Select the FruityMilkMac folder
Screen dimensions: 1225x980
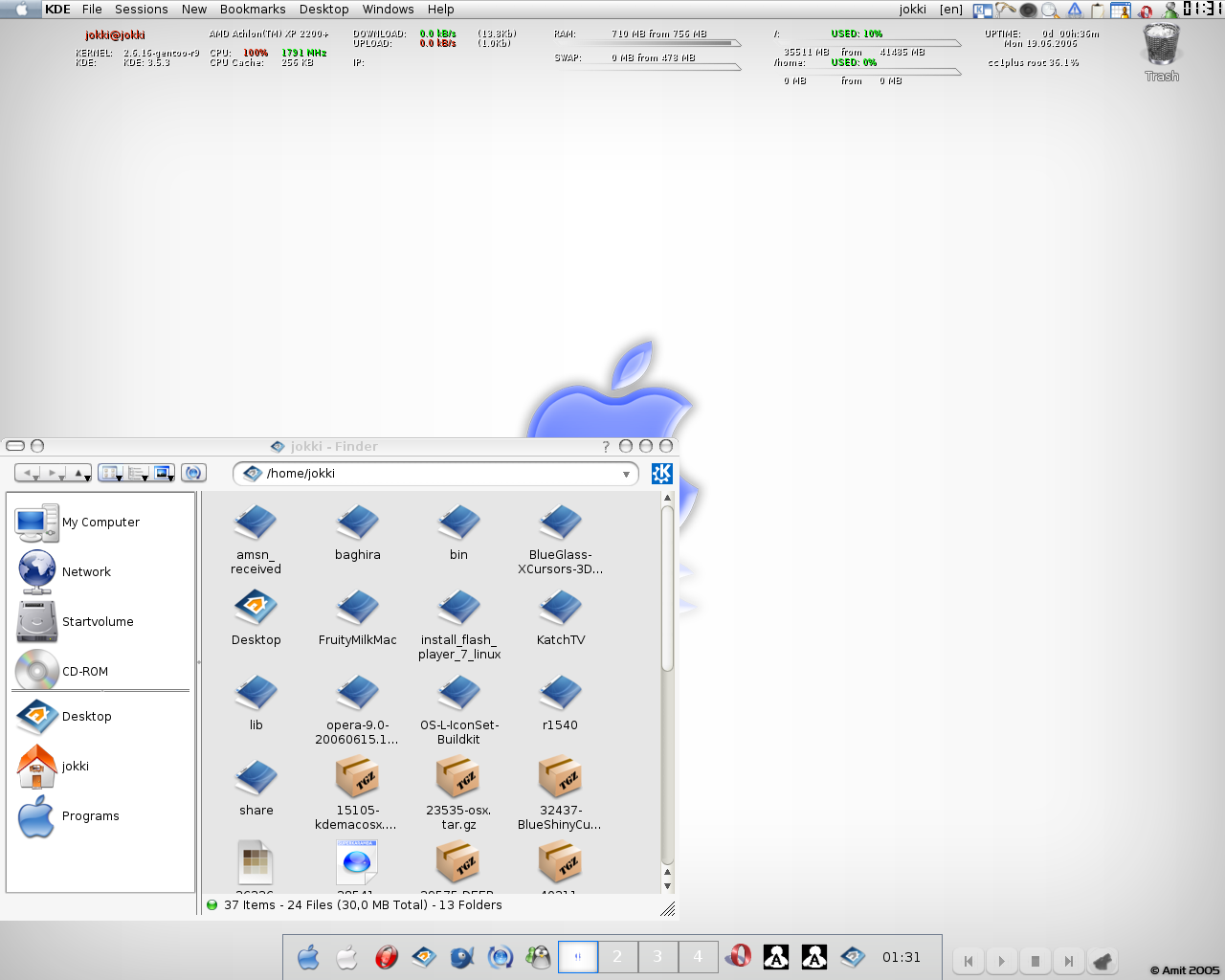(x=357, y=618)
